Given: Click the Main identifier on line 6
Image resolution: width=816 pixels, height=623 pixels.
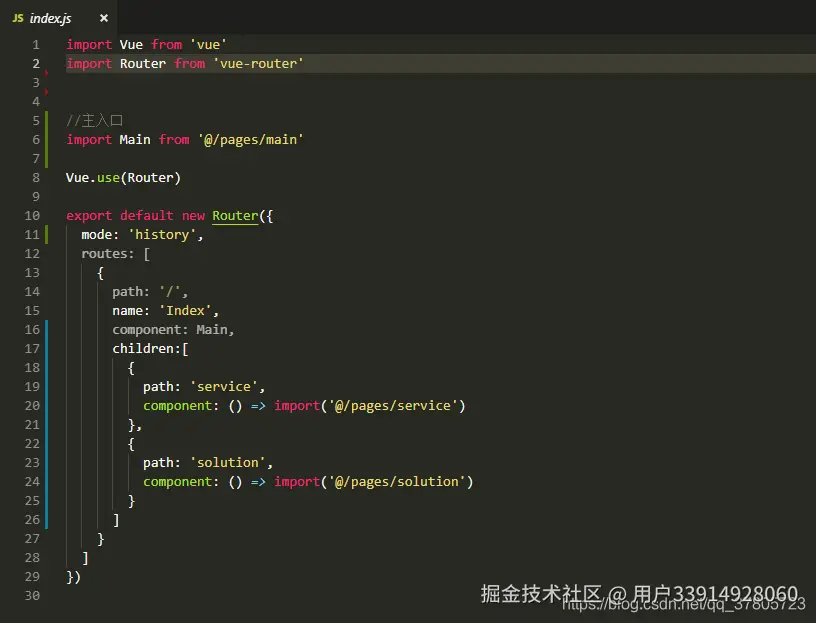Looking at the screenshot, I should point(135,139).
